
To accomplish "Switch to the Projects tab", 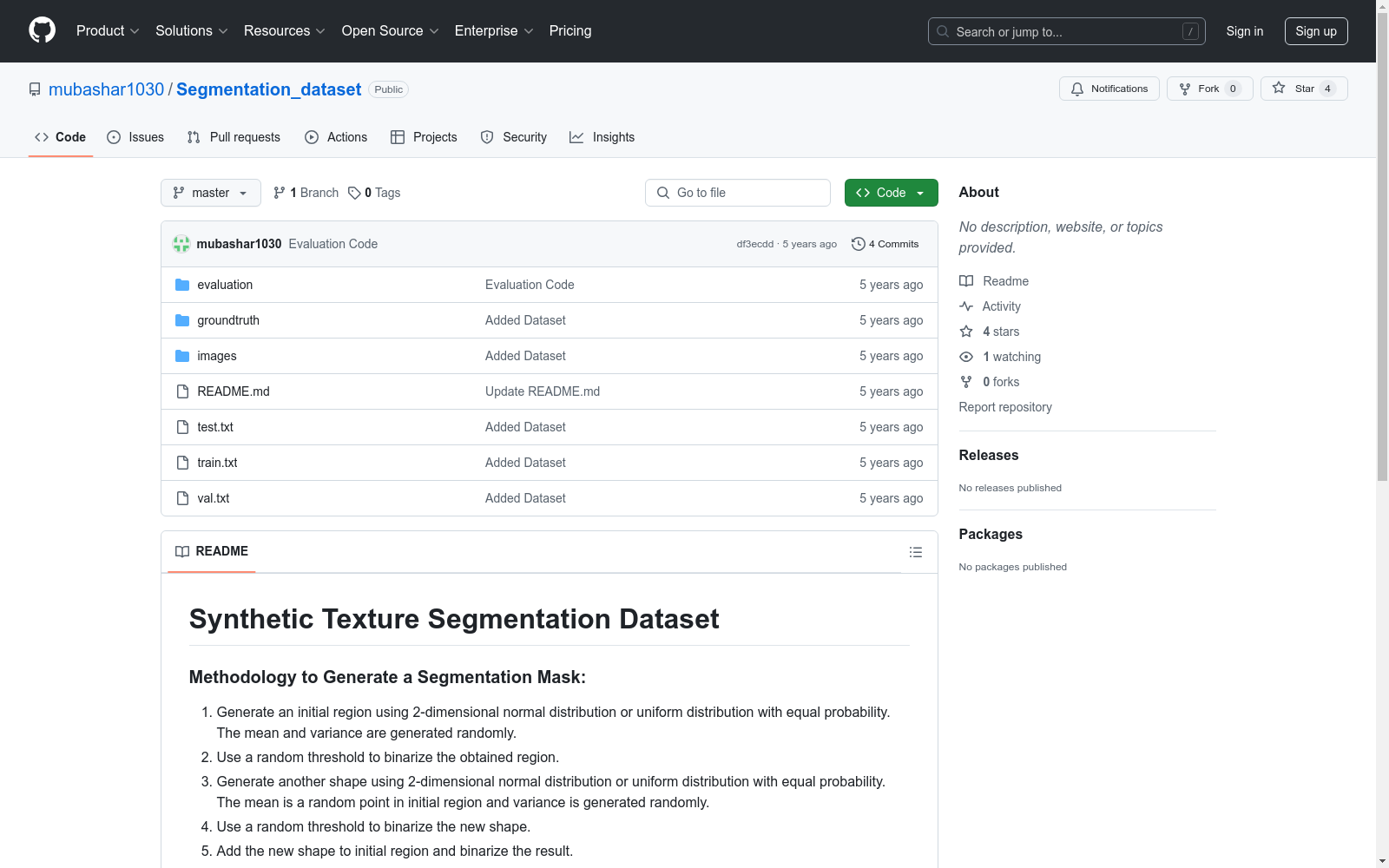I will click(424, 137).
